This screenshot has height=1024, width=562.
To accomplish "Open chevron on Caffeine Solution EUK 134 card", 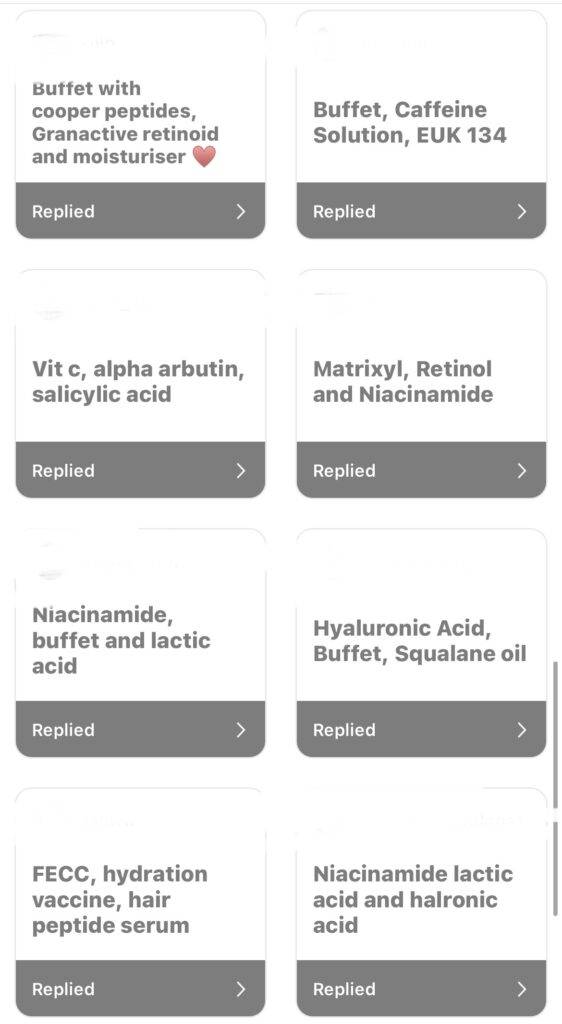I will pyautogui.click(x=522, y=211).
